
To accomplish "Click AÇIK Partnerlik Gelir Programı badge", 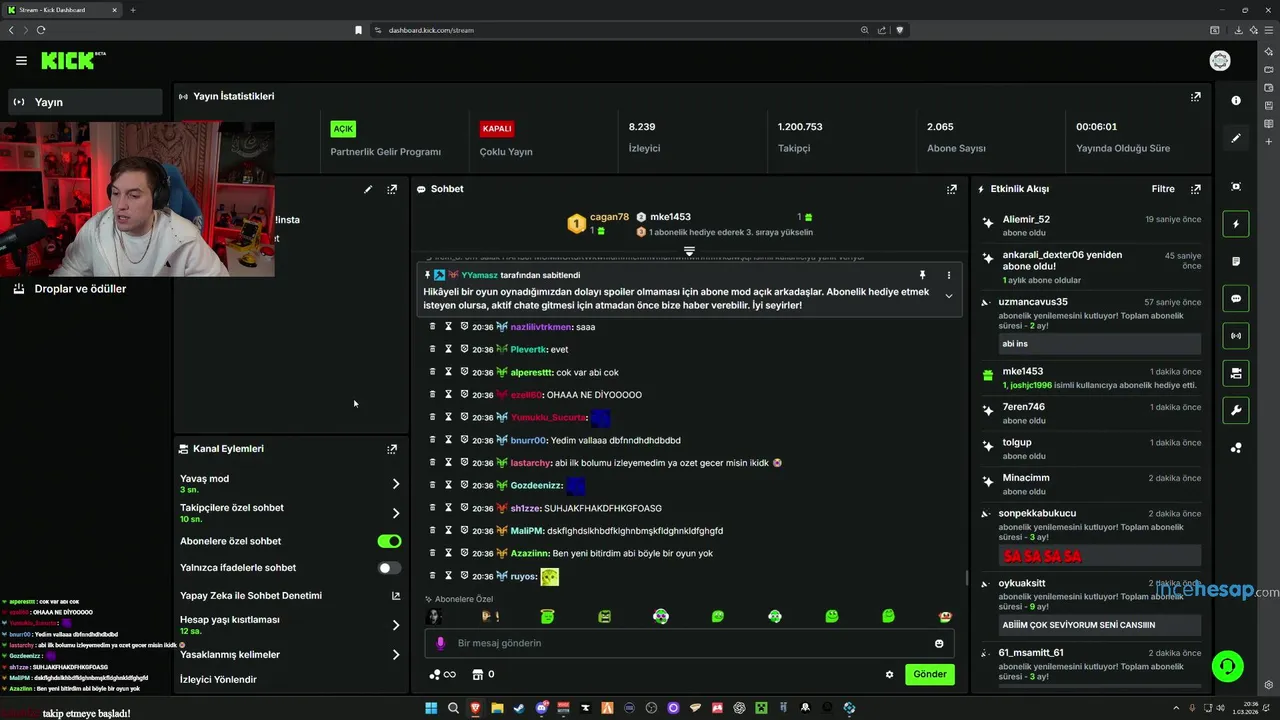I will [x=343, y=129].
